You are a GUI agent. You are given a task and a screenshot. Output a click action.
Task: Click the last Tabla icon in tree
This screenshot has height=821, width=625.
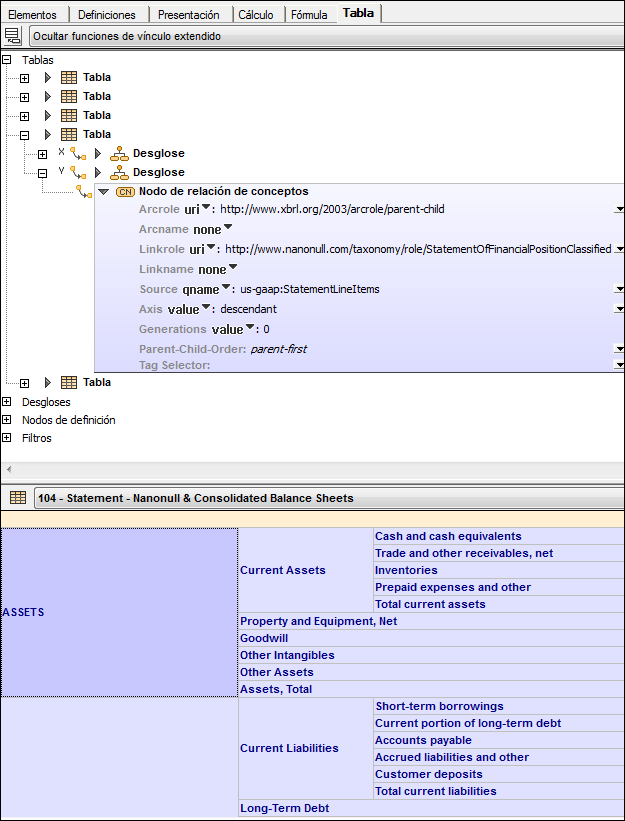point(69,383)
